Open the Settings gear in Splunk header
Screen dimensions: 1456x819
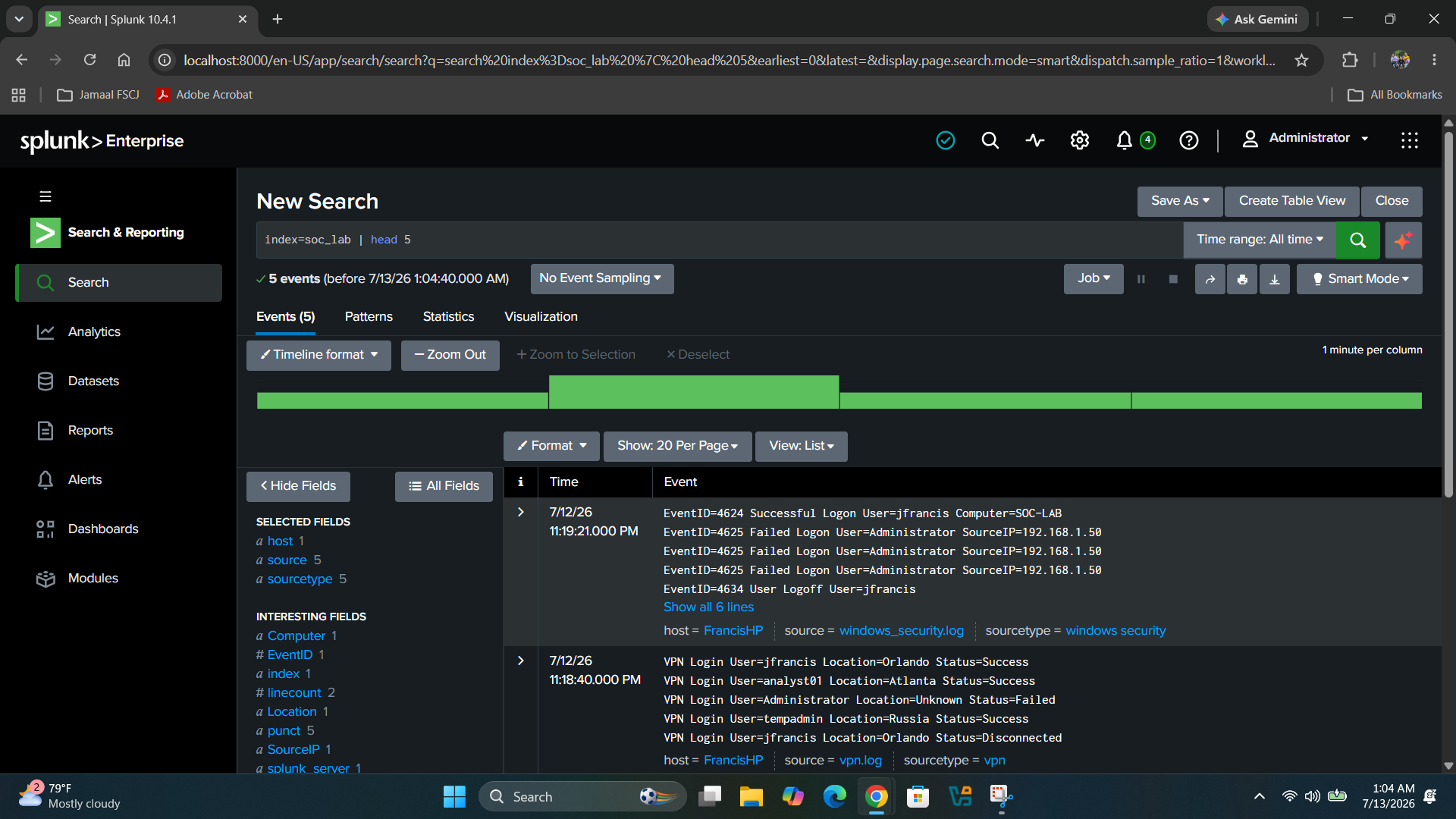click(x=1079, y=140)
